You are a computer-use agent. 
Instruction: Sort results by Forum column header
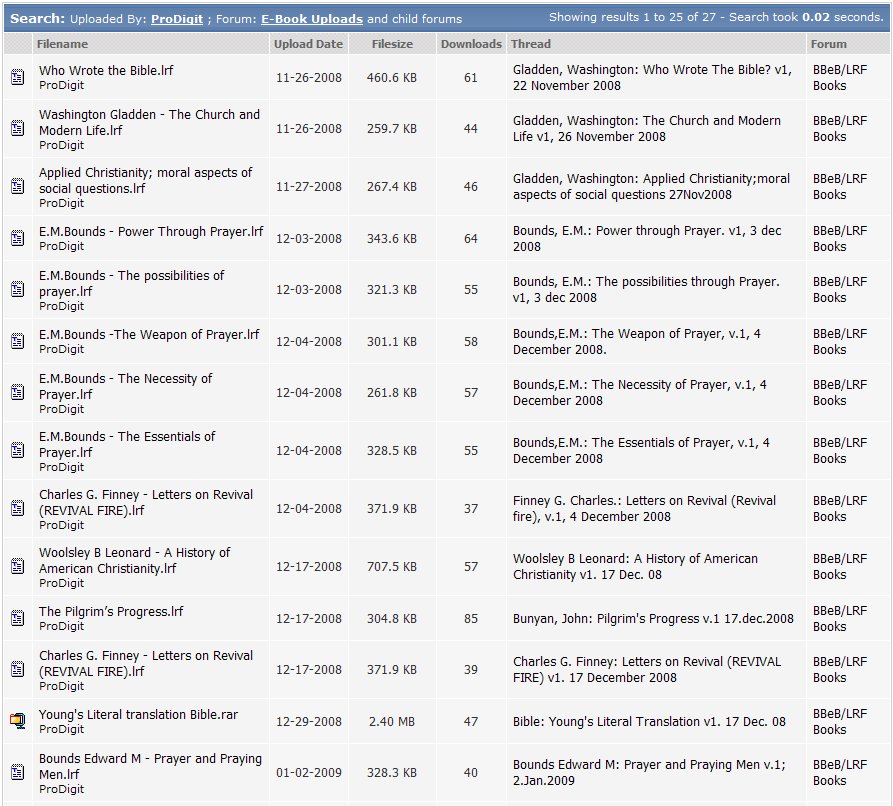[829, 44]
